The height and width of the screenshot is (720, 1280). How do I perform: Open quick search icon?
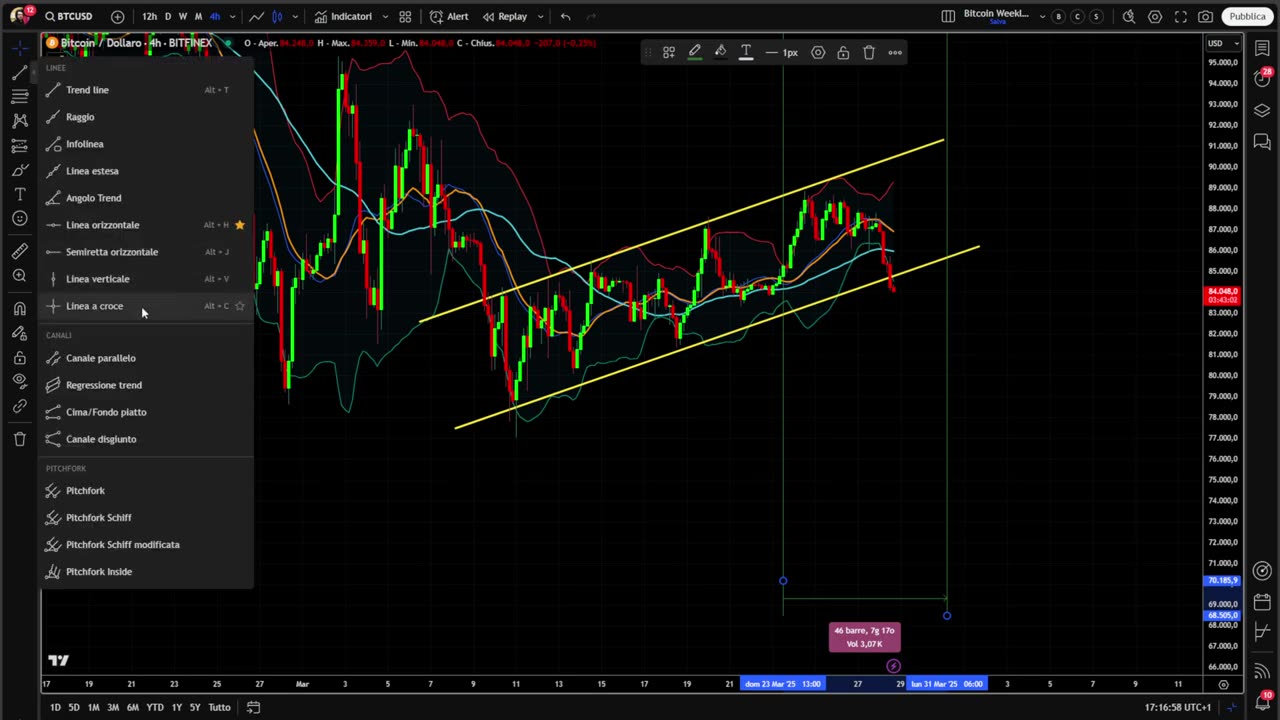(1129, 16)
